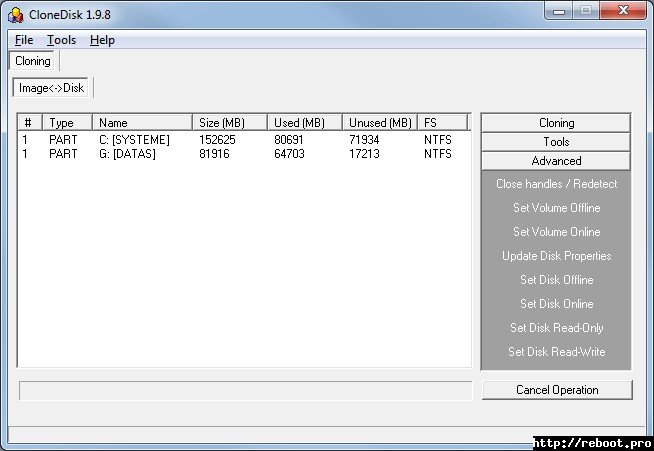Select the C: [SYSTEME] partition row
The image size is (654, 451).
pyautogui.click(x=244, y=140)
